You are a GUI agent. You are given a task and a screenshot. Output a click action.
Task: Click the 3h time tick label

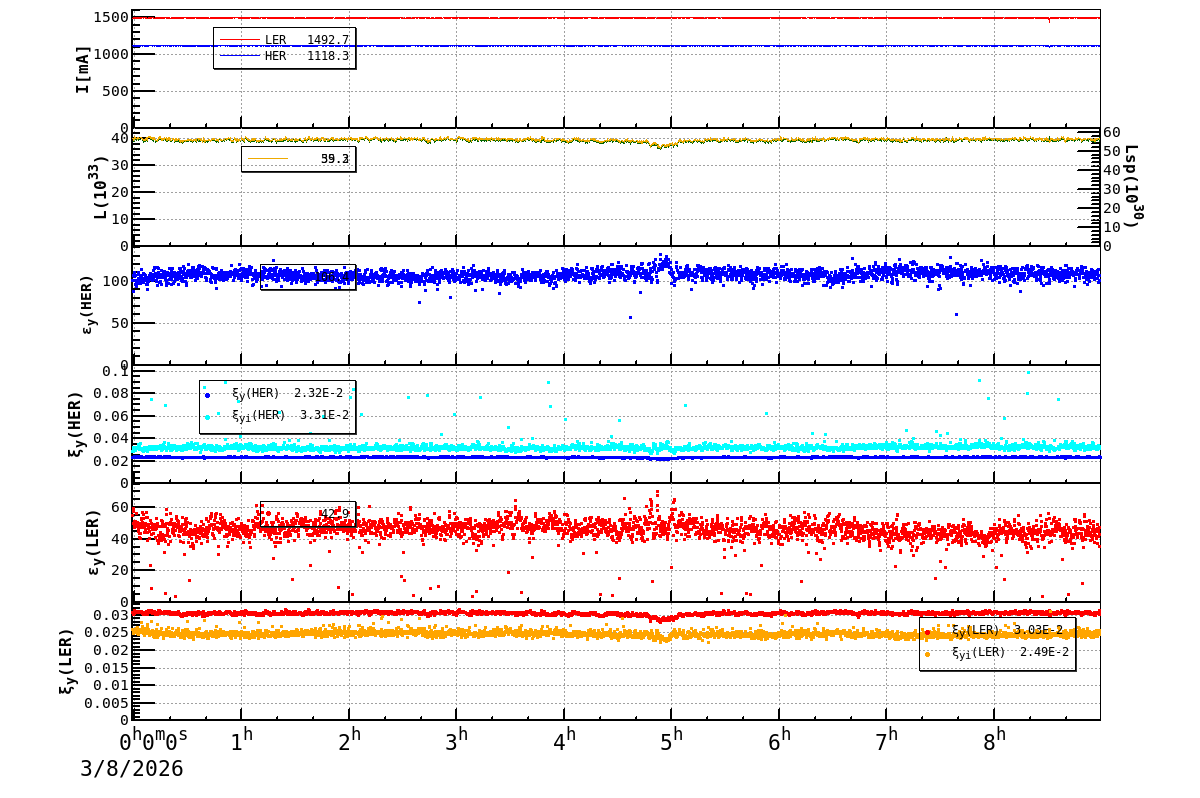(457, 741)
